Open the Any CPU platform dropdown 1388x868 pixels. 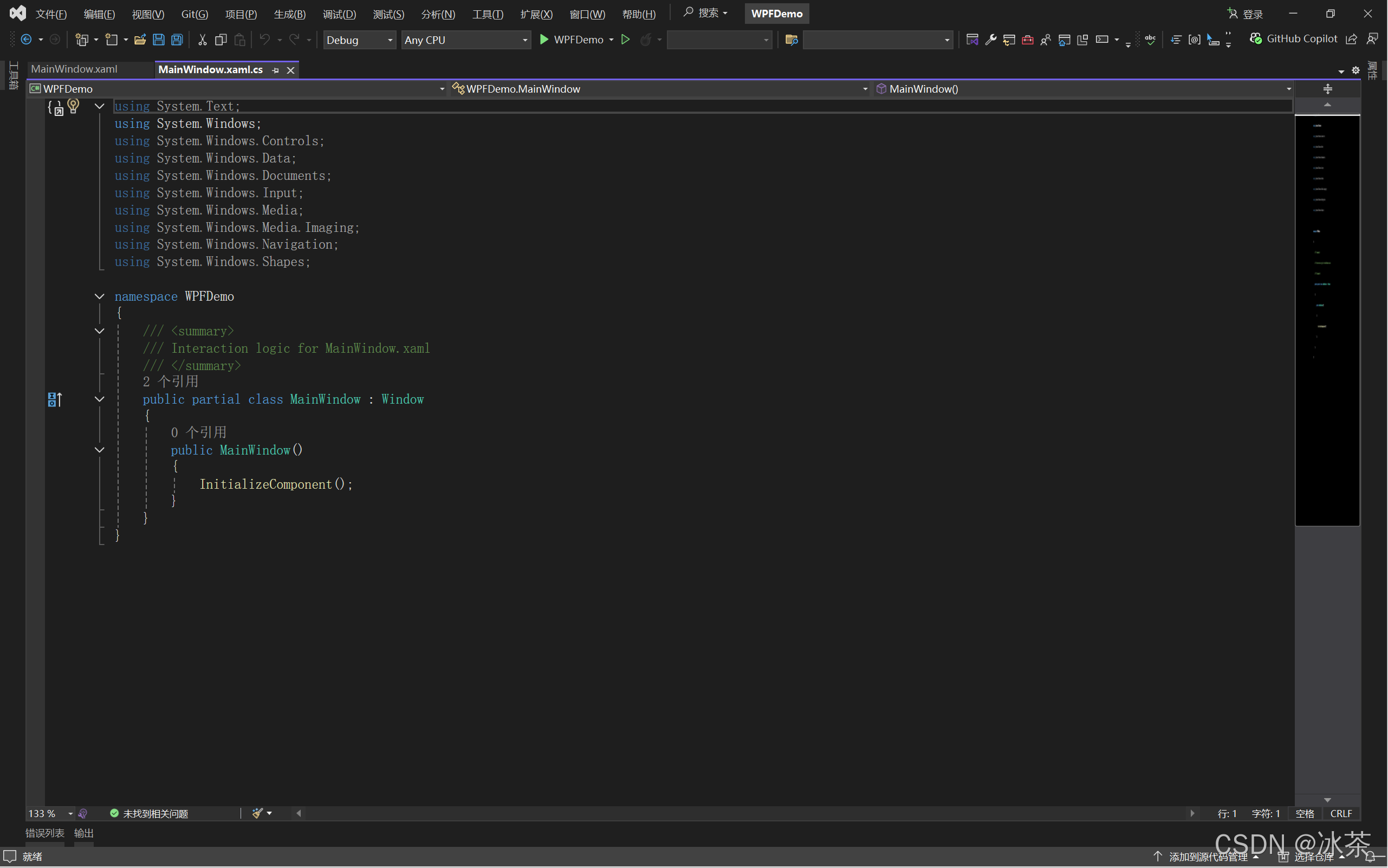coord(465,40)
